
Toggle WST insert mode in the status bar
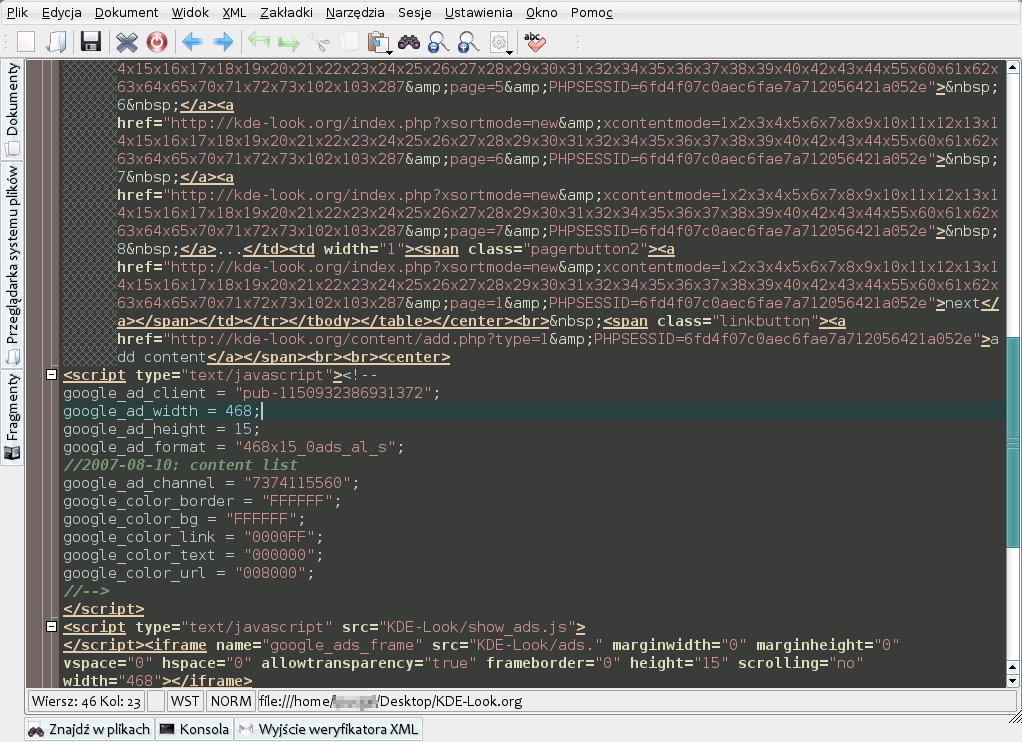184,701
